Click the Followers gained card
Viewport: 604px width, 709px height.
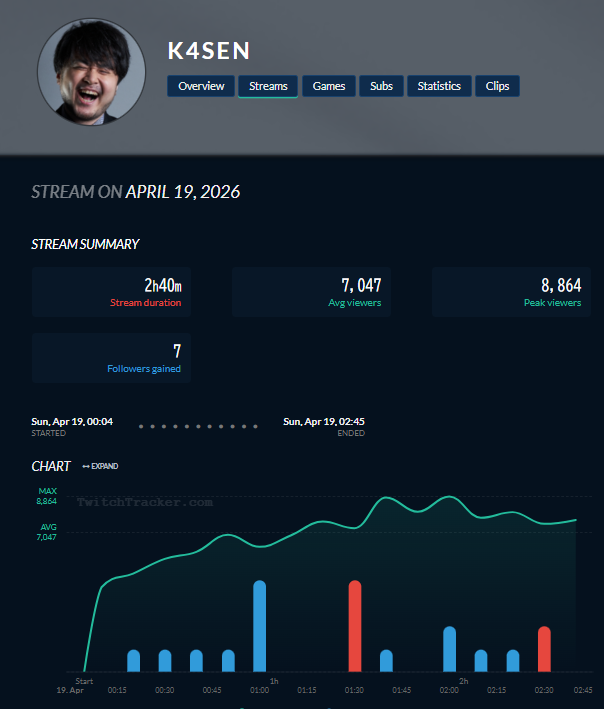[x=111, y=358]
